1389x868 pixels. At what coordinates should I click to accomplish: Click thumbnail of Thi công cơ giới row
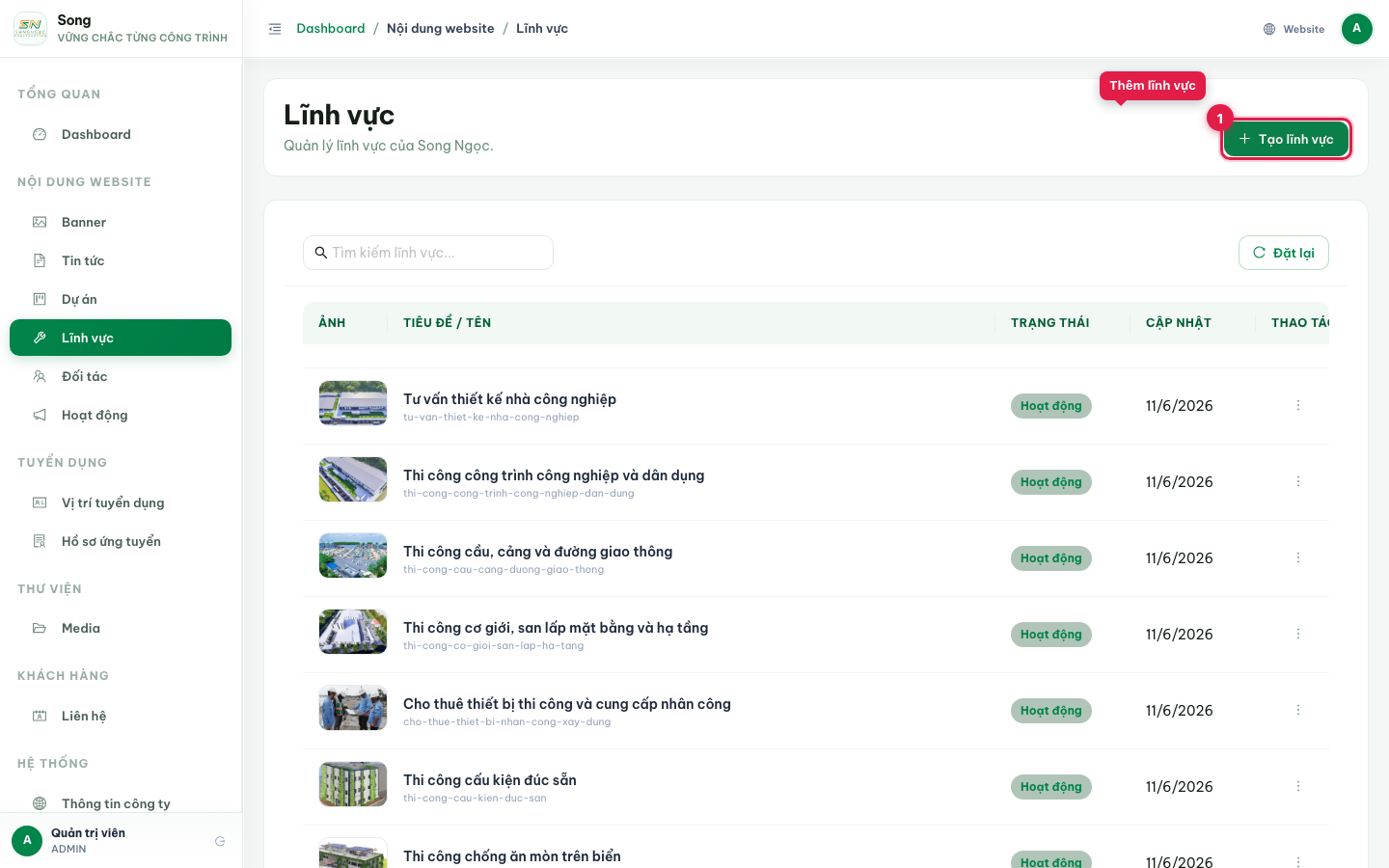tap(353, 632)
